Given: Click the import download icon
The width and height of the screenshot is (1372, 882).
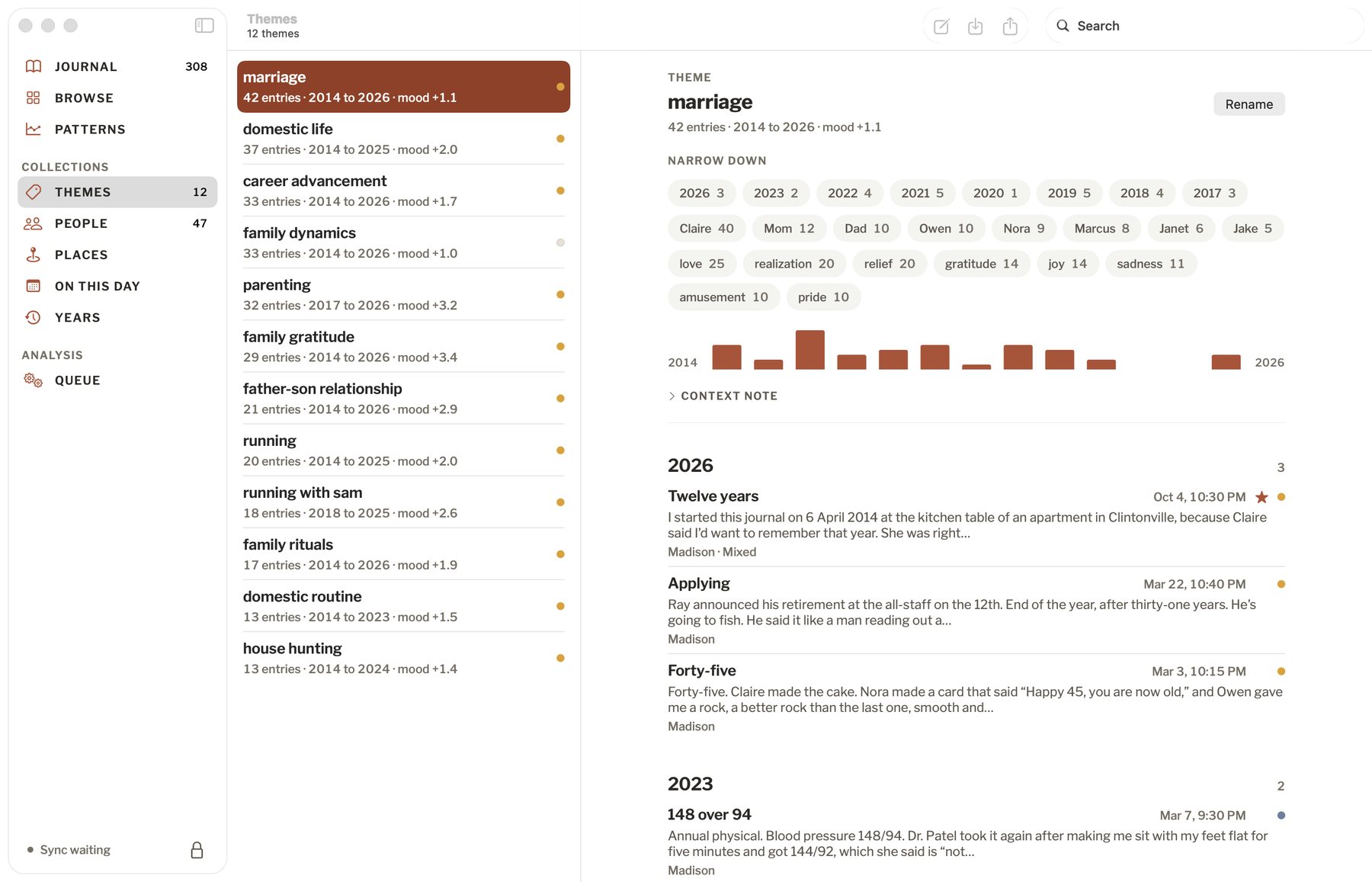Looking at the screenshot, I should click(x=976, y=27).
